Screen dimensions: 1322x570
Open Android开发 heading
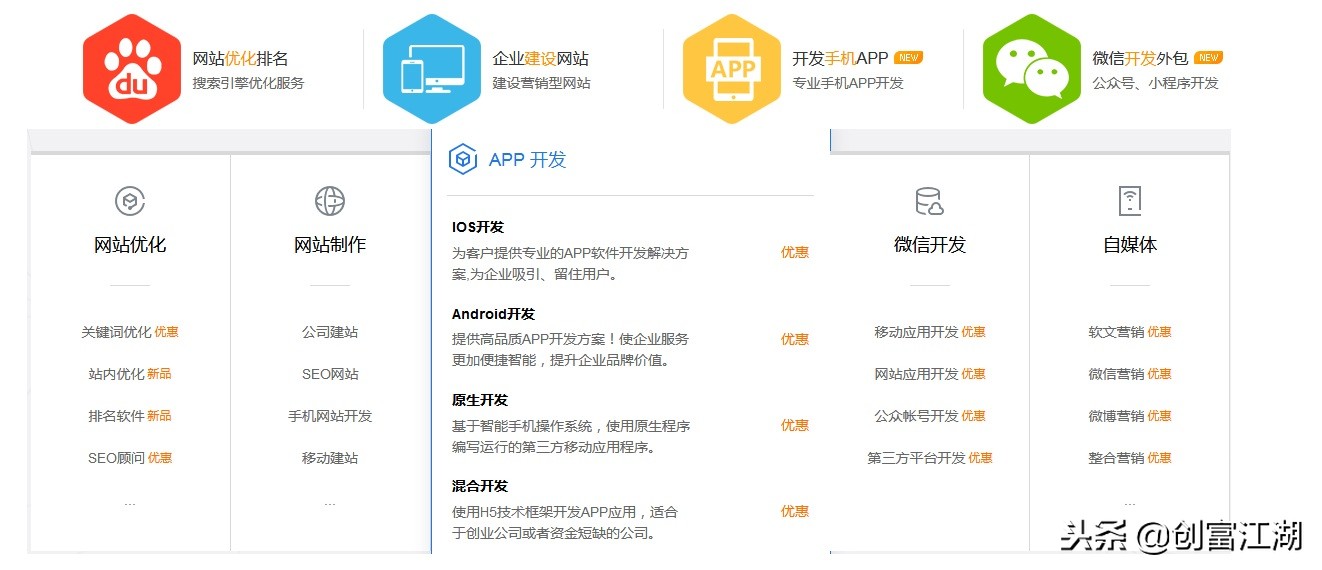[493, 314]
